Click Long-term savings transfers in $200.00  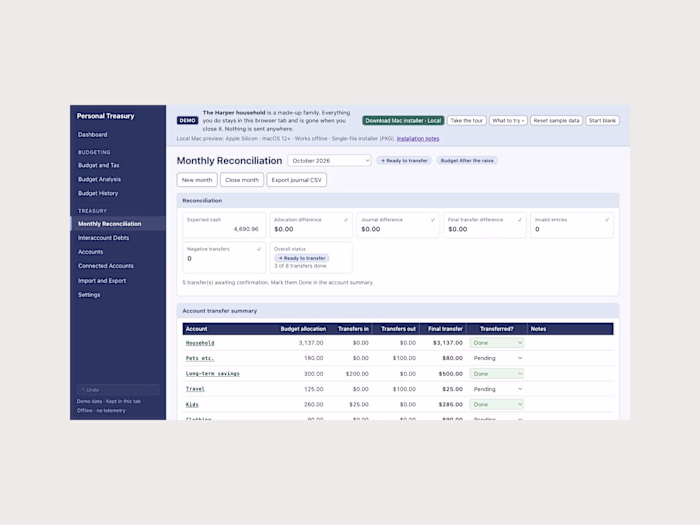[357, 374]
